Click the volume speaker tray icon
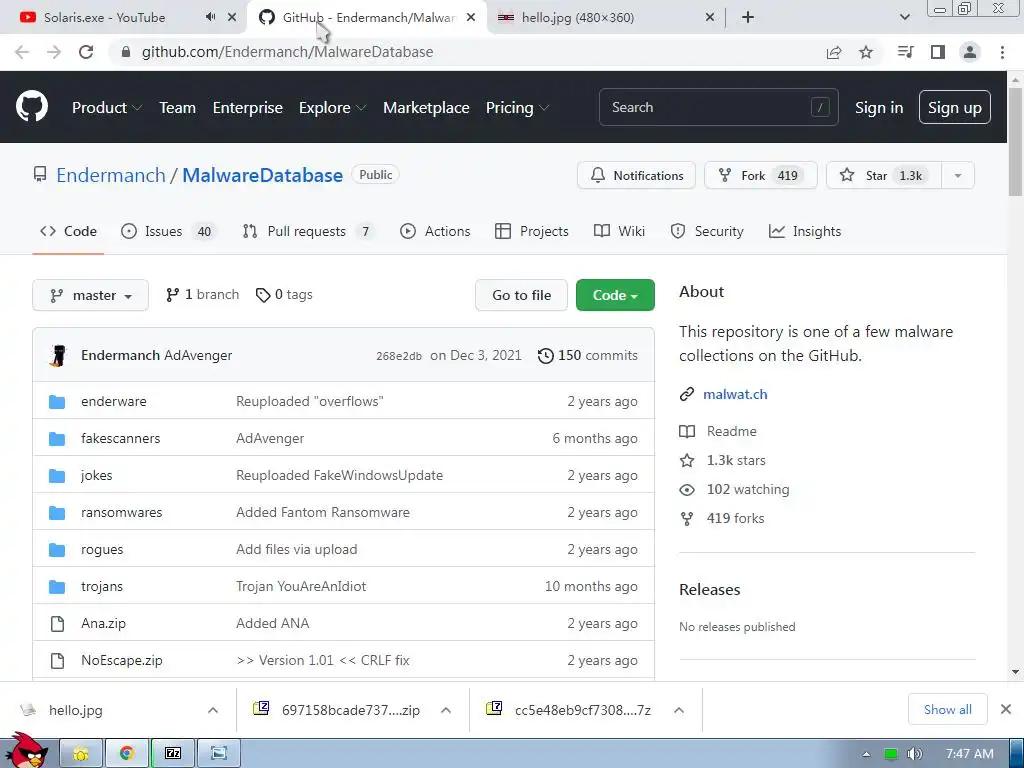This screenshot has width=1024, height=768. 915,754
